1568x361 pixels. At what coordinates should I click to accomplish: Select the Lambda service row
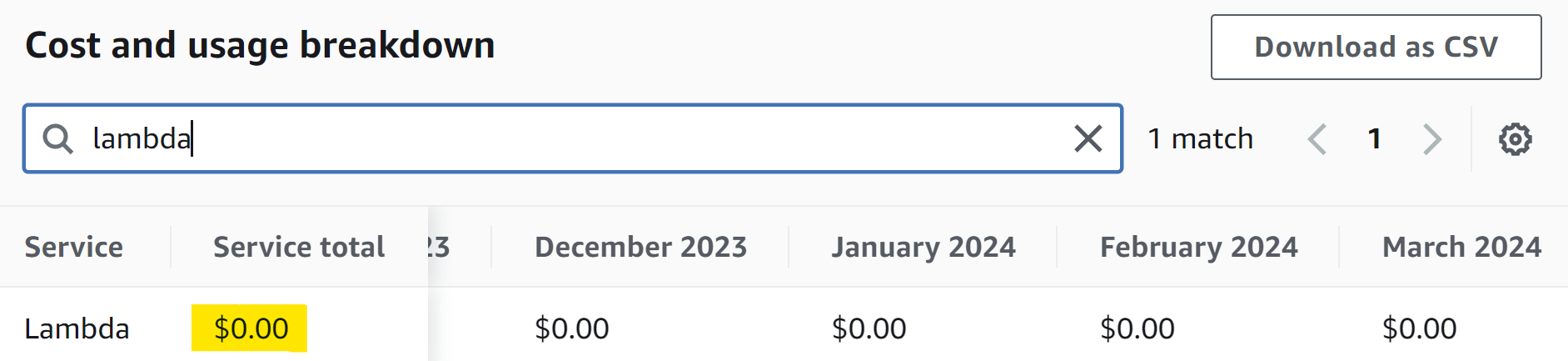(x=77, y=328)
